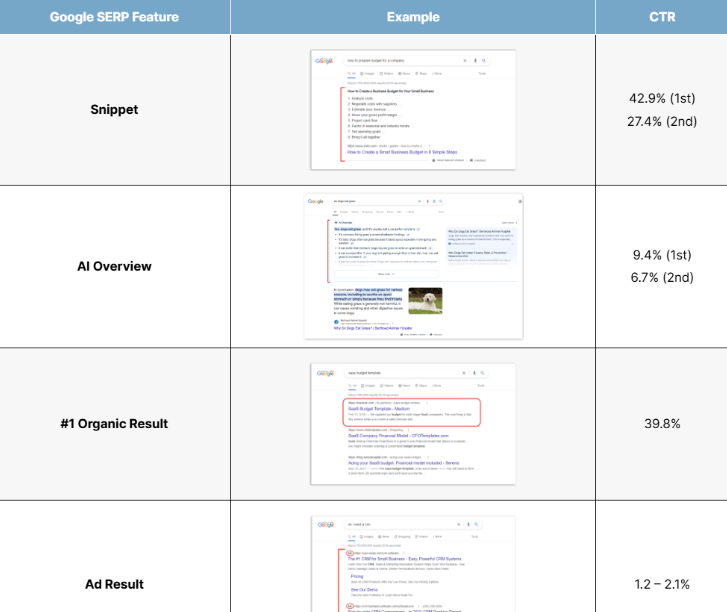Select the '#1 Organic Result' row label
Viewport: 727px width, 612px height.
(x=115, y=424)
